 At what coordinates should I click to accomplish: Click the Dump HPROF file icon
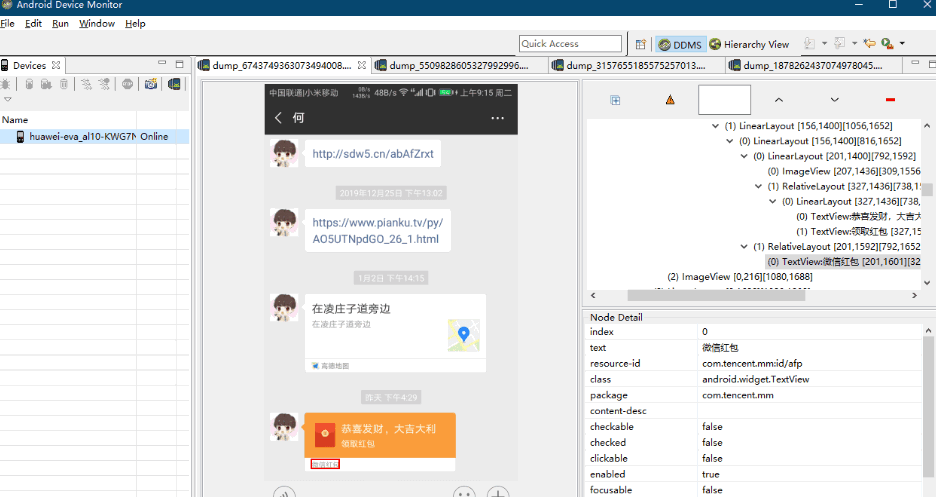coord(46,84)
